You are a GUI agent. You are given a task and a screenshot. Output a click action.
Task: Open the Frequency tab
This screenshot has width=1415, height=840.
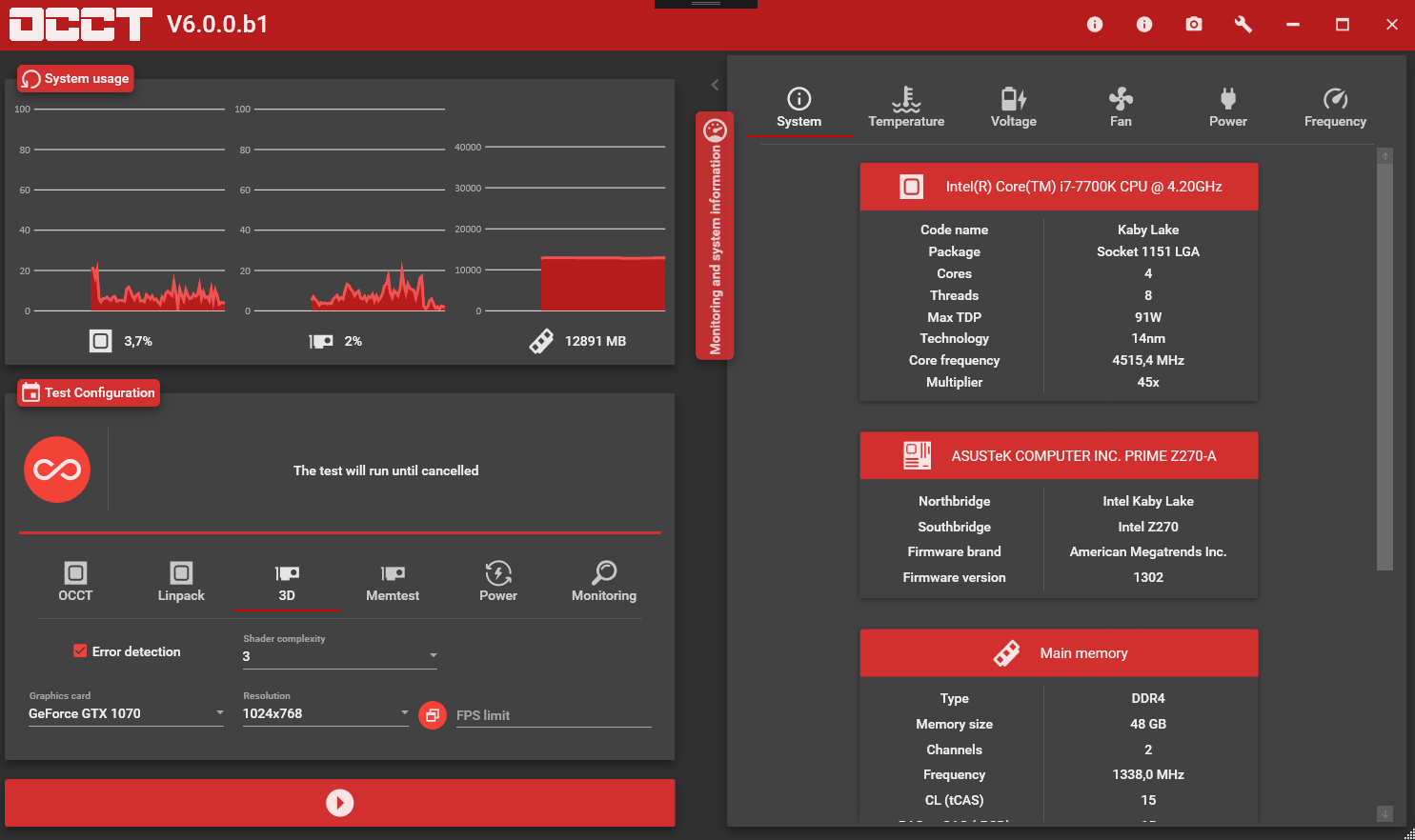pos(1335,108)
